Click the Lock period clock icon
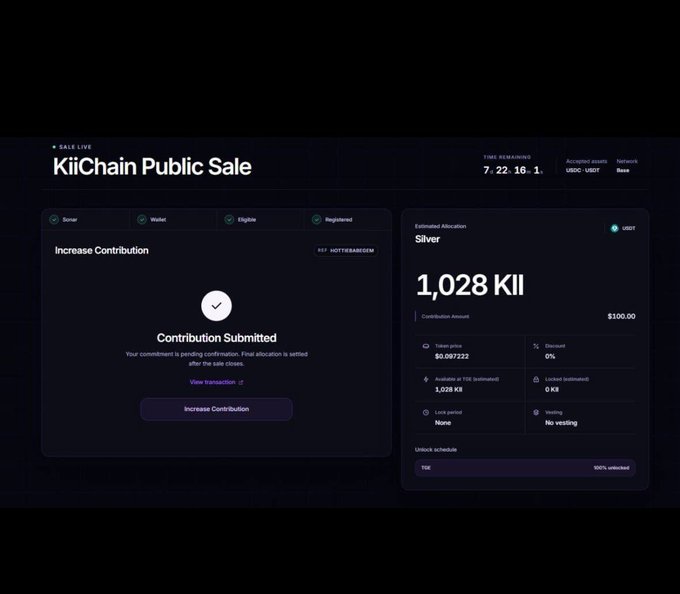680x594 pixels. (x=426, y=412)
